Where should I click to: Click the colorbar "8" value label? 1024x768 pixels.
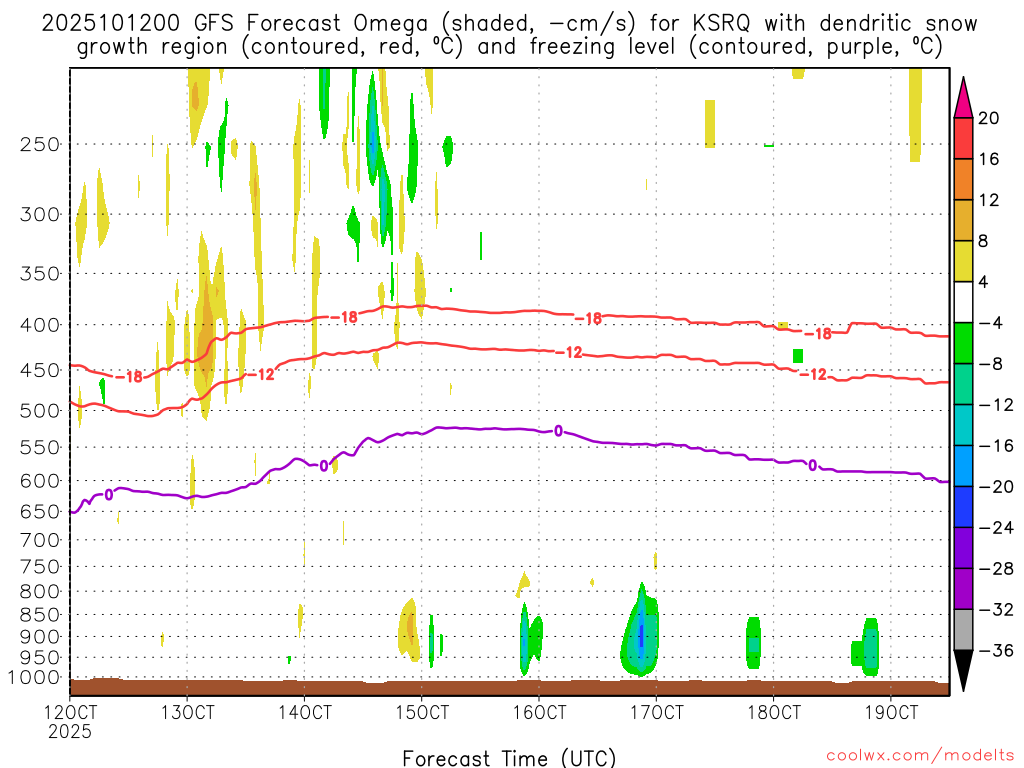click(x=983, y=242)
